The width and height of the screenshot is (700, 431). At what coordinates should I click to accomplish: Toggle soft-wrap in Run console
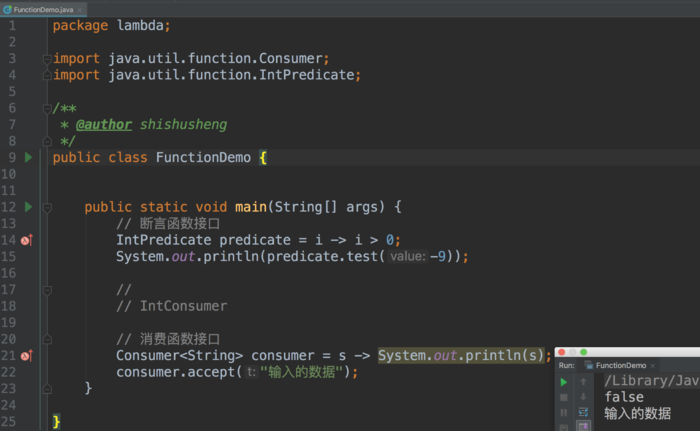point(583,412)
